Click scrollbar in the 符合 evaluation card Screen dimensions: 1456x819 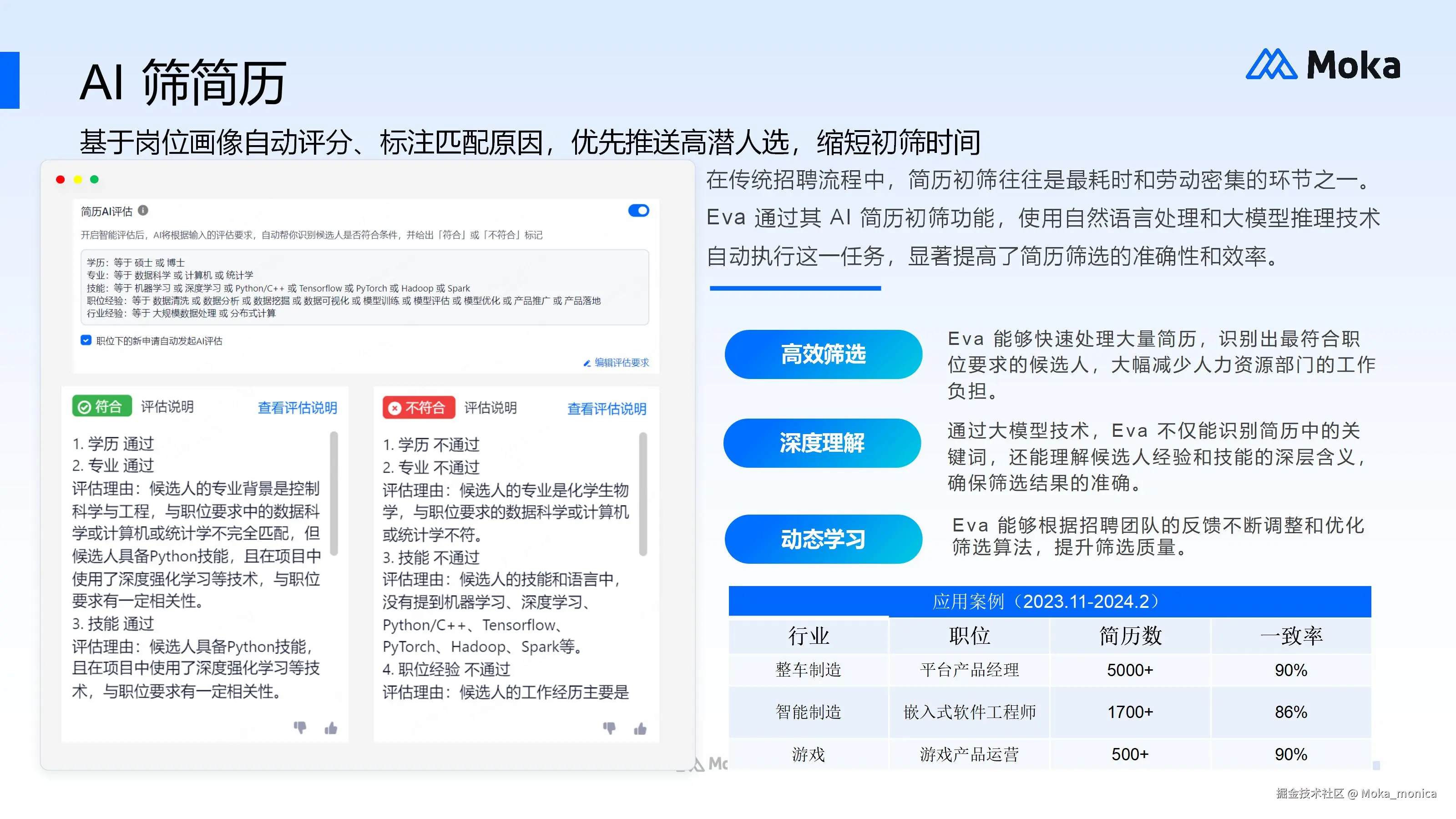334,493
